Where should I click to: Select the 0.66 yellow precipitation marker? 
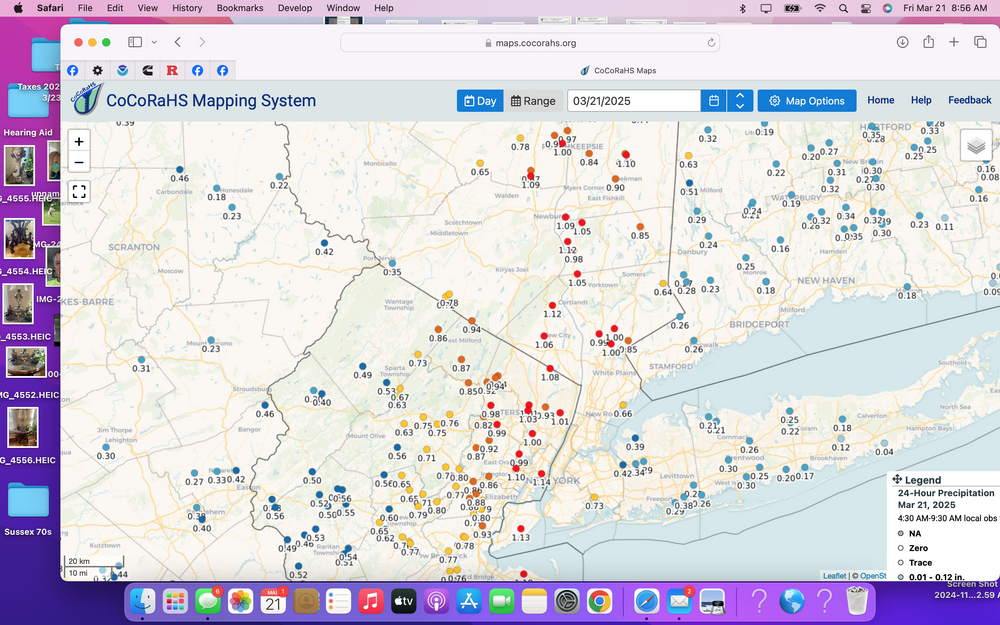coord(622,405)
